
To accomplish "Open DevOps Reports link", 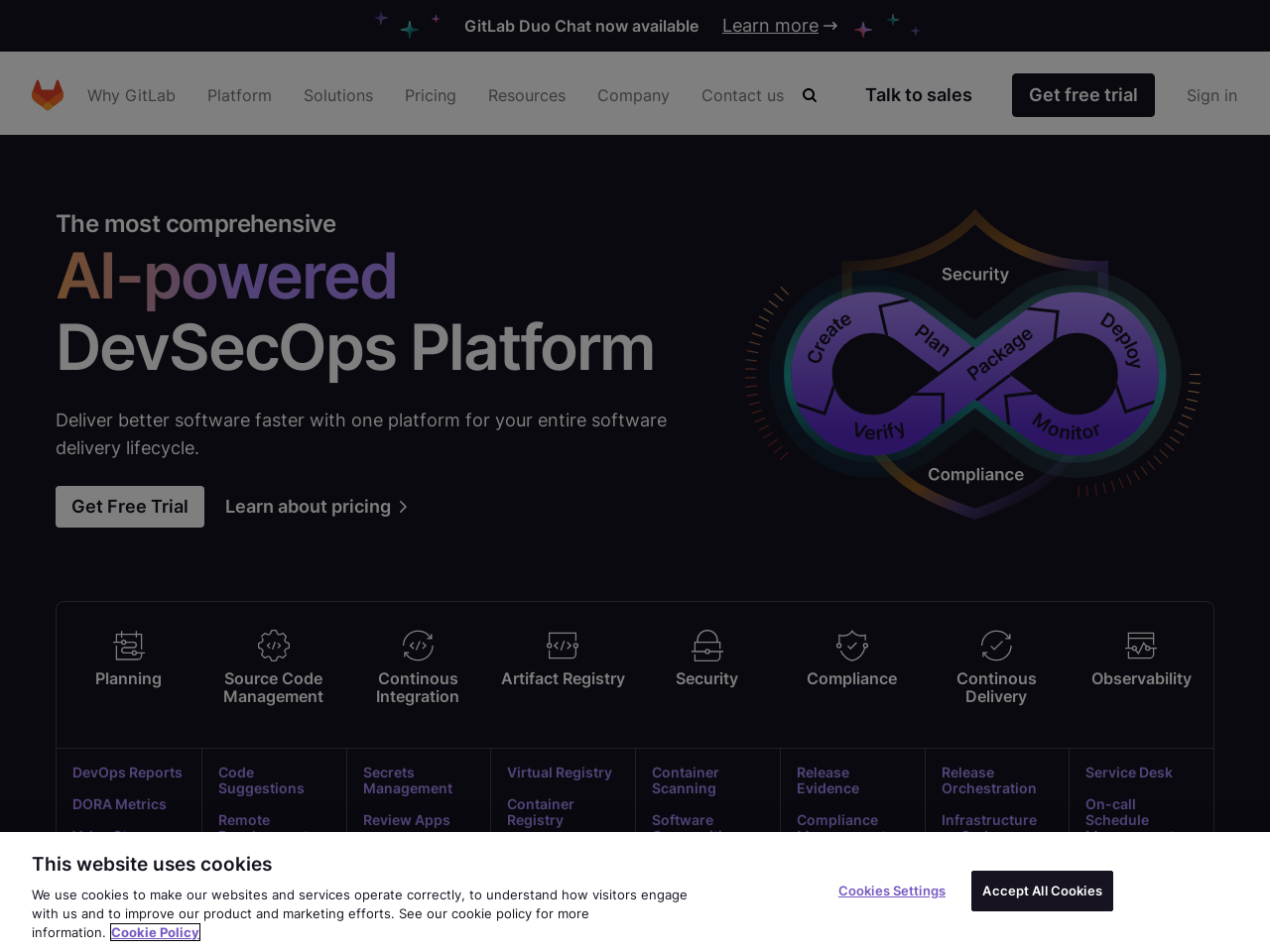I will (x=127, y=773).
